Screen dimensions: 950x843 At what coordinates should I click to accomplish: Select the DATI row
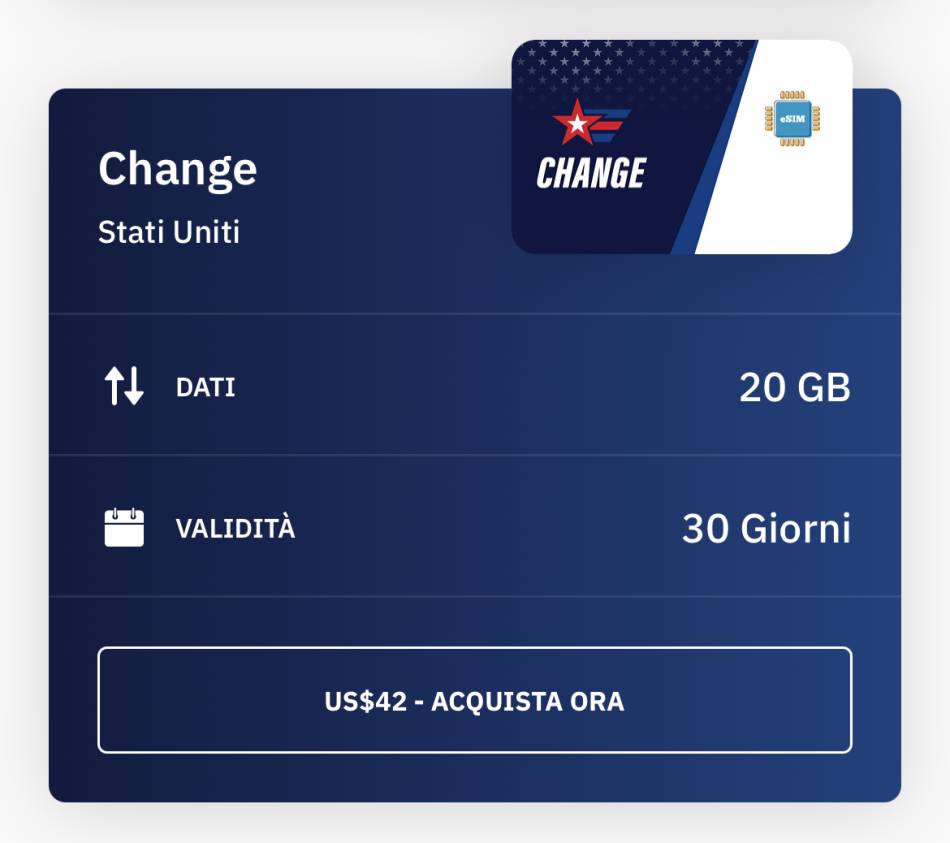[474, 385]
